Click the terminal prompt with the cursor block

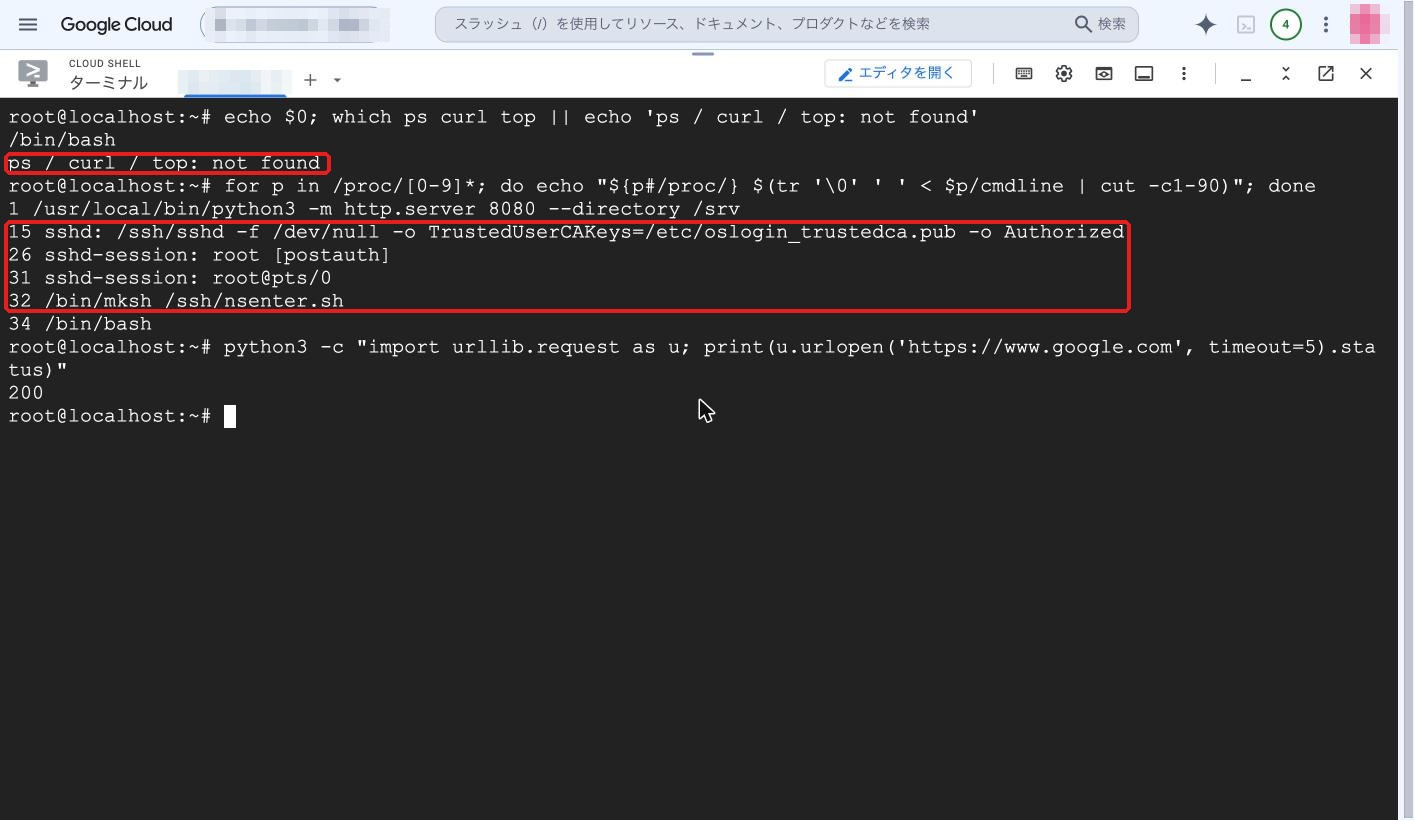[x=122, y=416]
